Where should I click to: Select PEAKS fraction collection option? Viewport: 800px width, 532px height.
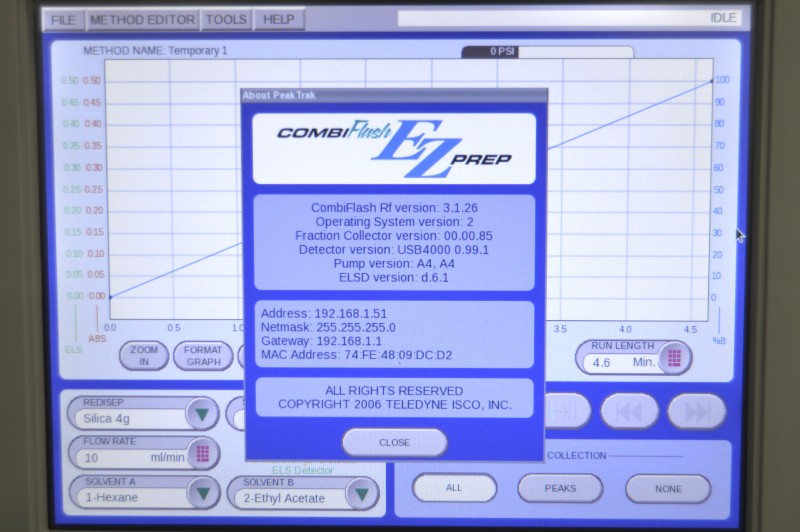pos(560,488)
